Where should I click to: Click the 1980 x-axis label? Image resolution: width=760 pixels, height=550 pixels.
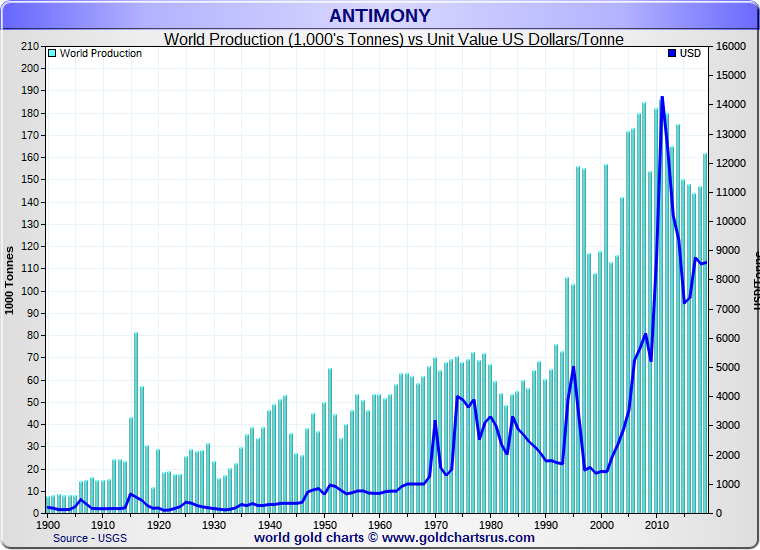(491, 525)
